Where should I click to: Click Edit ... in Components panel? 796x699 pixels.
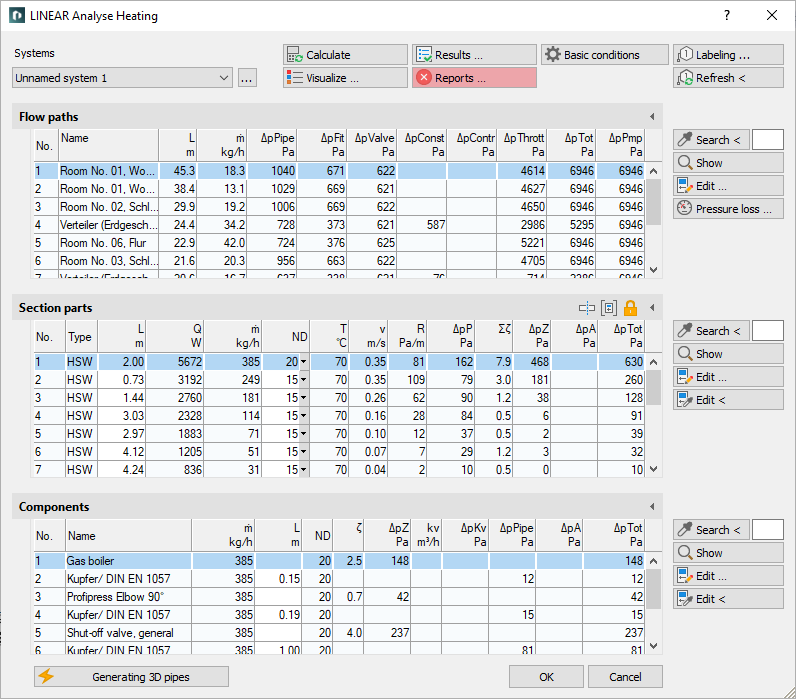point(728,576)
